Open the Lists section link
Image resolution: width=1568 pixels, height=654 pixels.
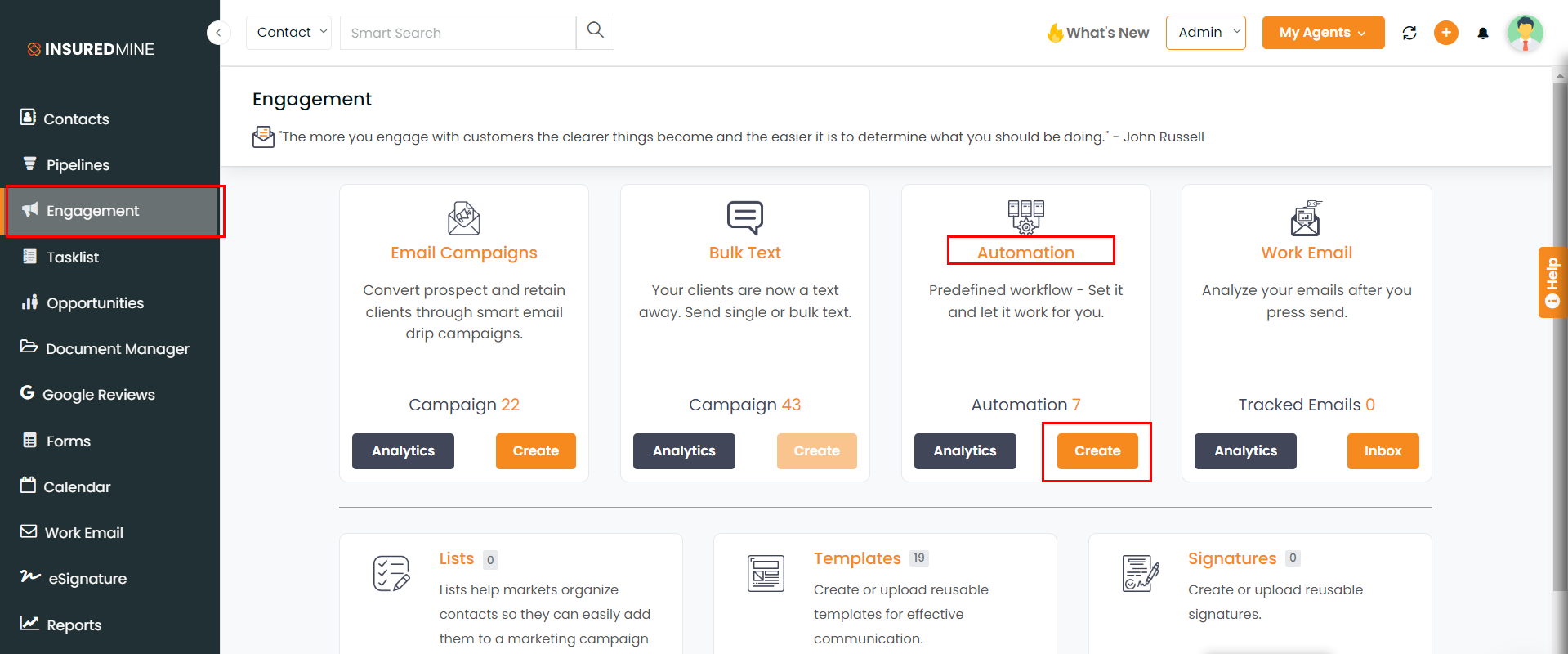coord(457,558)
